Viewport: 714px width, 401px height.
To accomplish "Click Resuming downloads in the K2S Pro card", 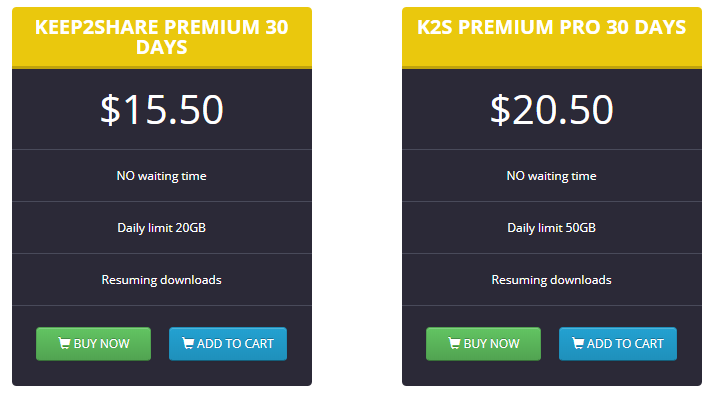I will pyautogui.click(x=551, y=279).
